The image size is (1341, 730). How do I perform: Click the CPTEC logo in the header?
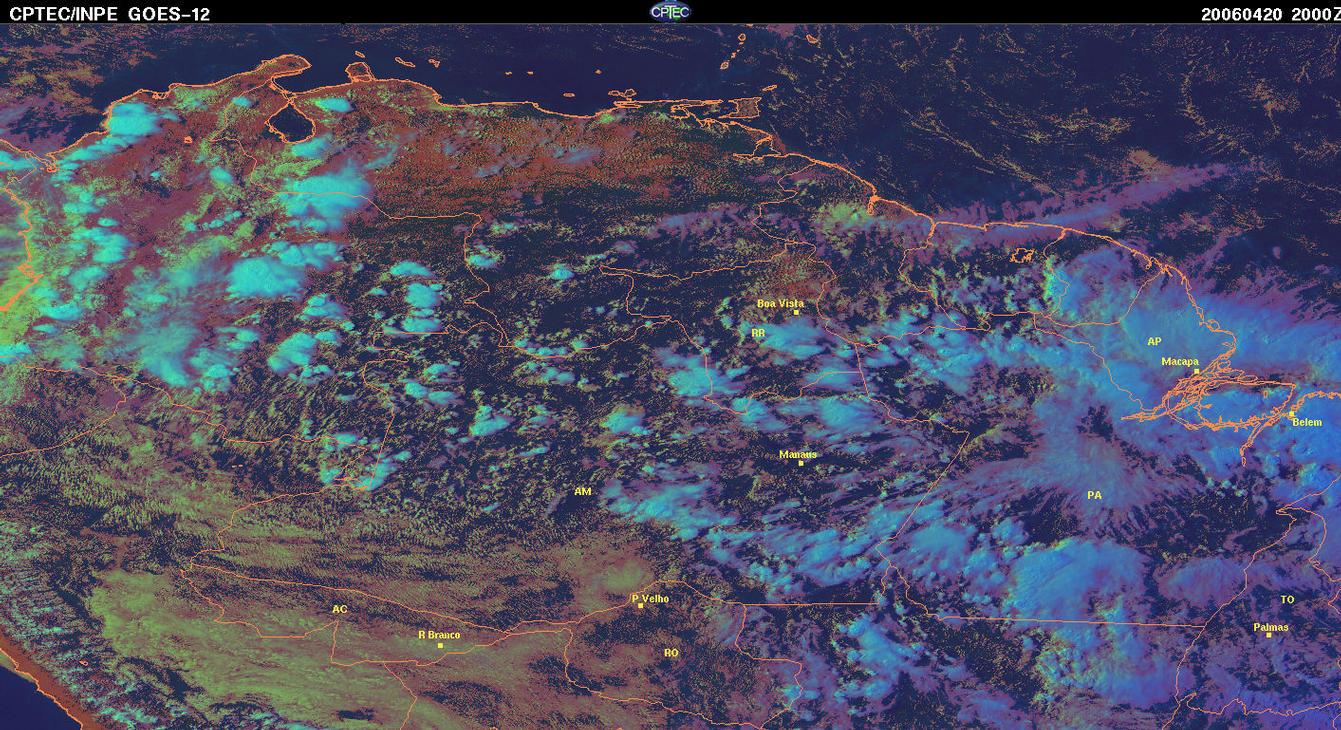669,12
